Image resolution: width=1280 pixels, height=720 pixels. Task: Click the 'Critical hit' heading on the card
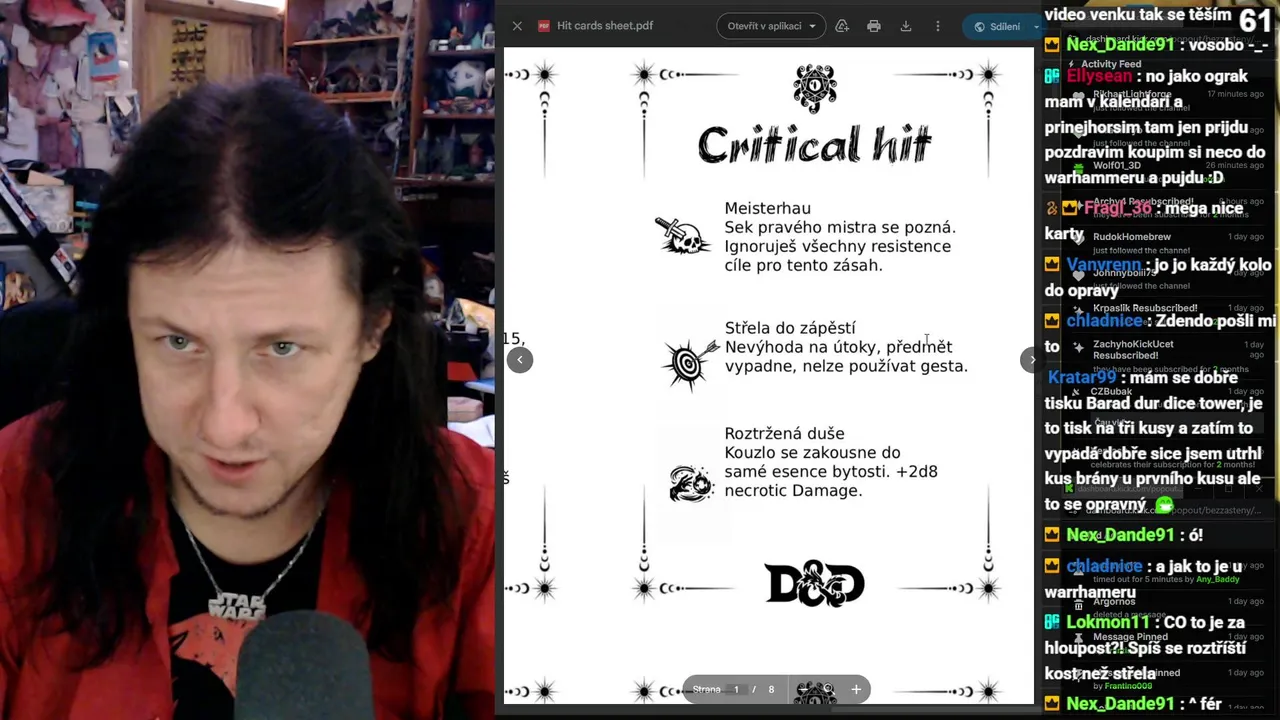814,146
